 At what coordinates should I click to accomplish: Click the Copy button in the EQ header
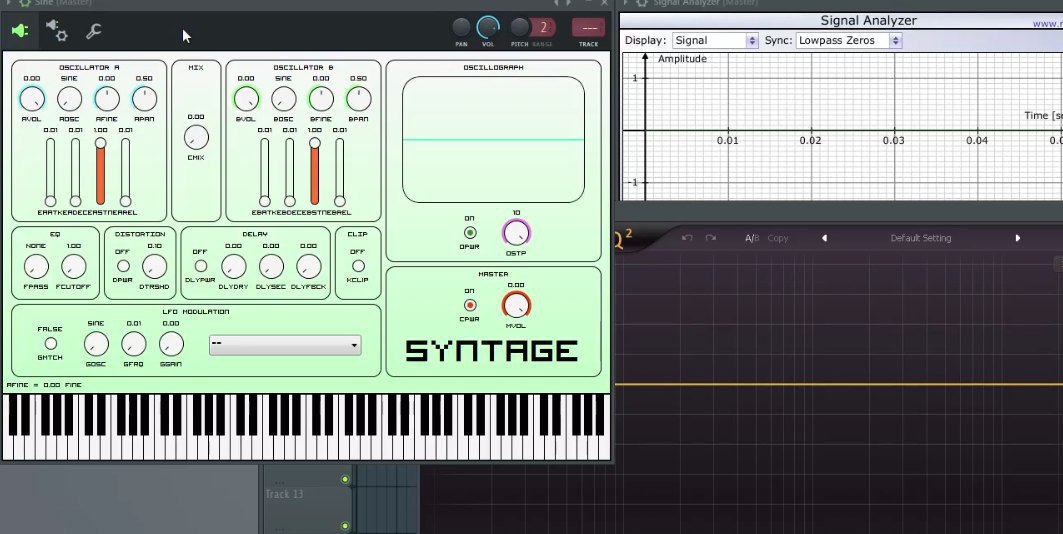(x=778, y=238)
